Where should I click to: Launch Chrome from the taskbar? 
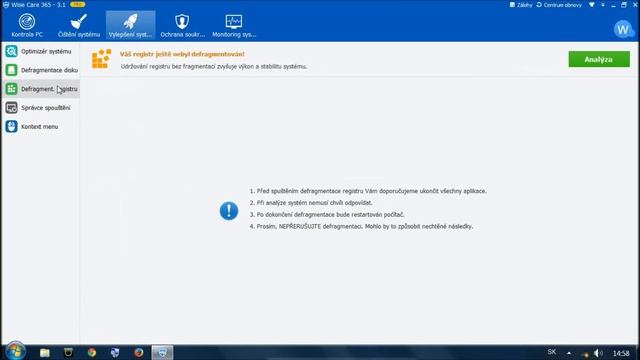point(92,352)
